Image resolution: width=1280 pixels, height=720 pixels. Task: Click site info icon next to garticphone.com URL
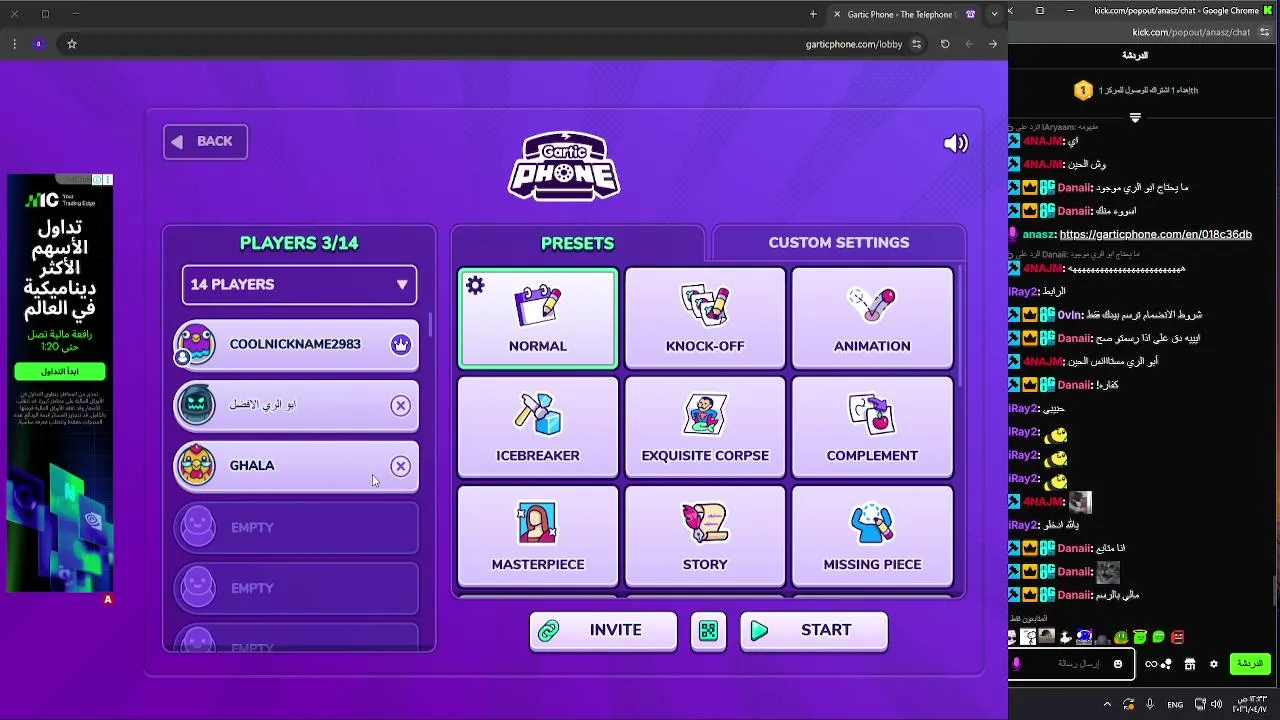pyautogui.click(x=916, y=44)
